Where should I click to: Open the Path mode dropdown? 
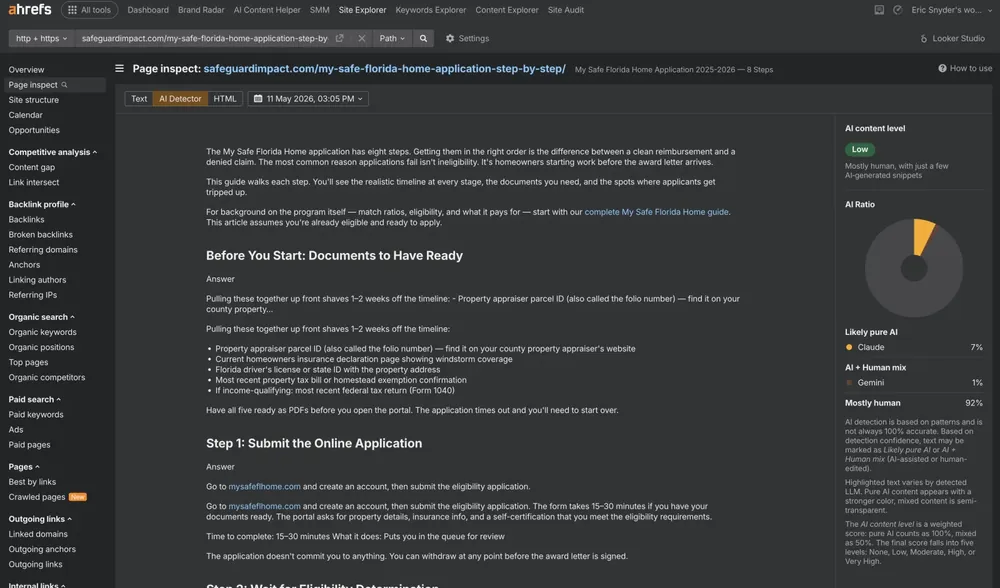pyautogui.click(x=392, y=38)
